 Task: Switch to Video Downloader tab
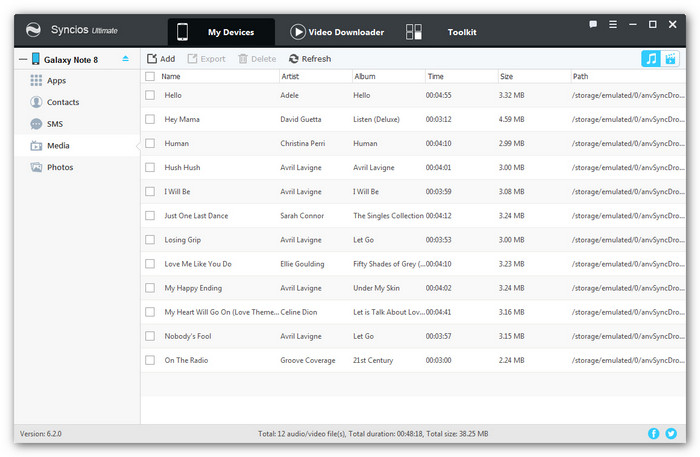[x=337, y=32]
